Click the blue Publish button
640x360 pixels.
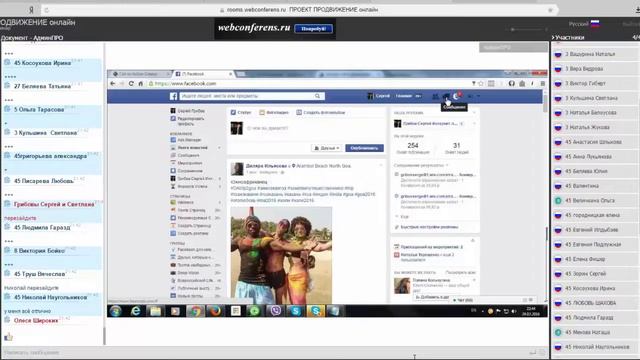(x=364, y=148)
